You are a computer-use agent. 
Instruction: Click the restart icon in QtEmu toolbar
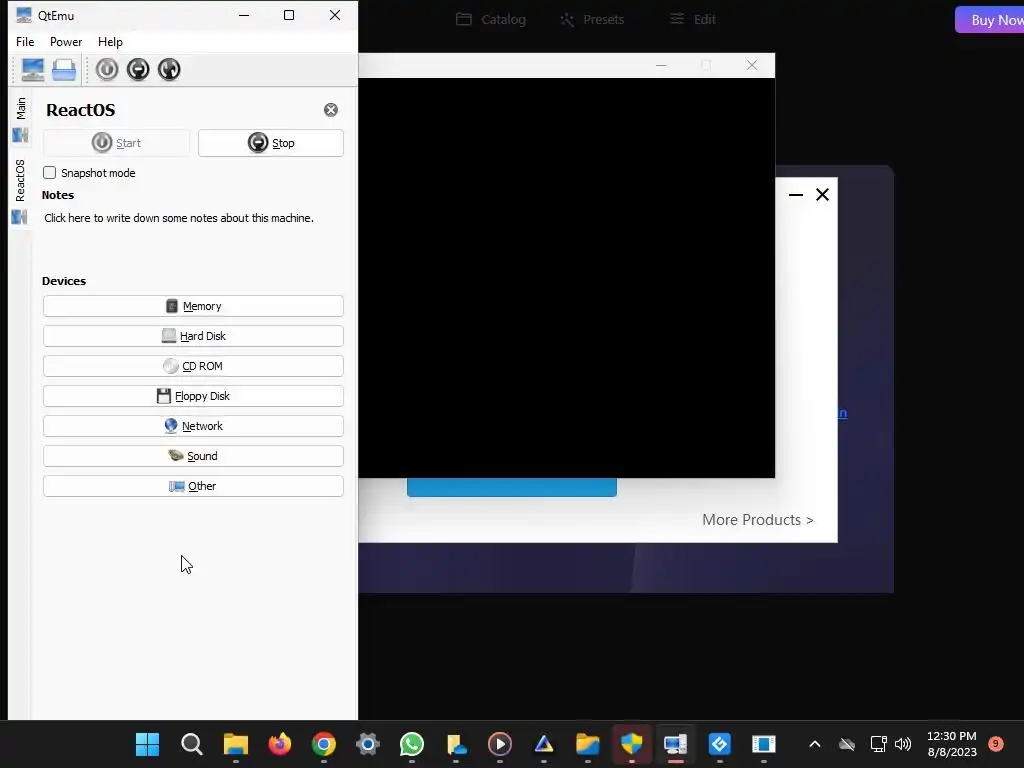pyautogui.click(x=169, y=69)
